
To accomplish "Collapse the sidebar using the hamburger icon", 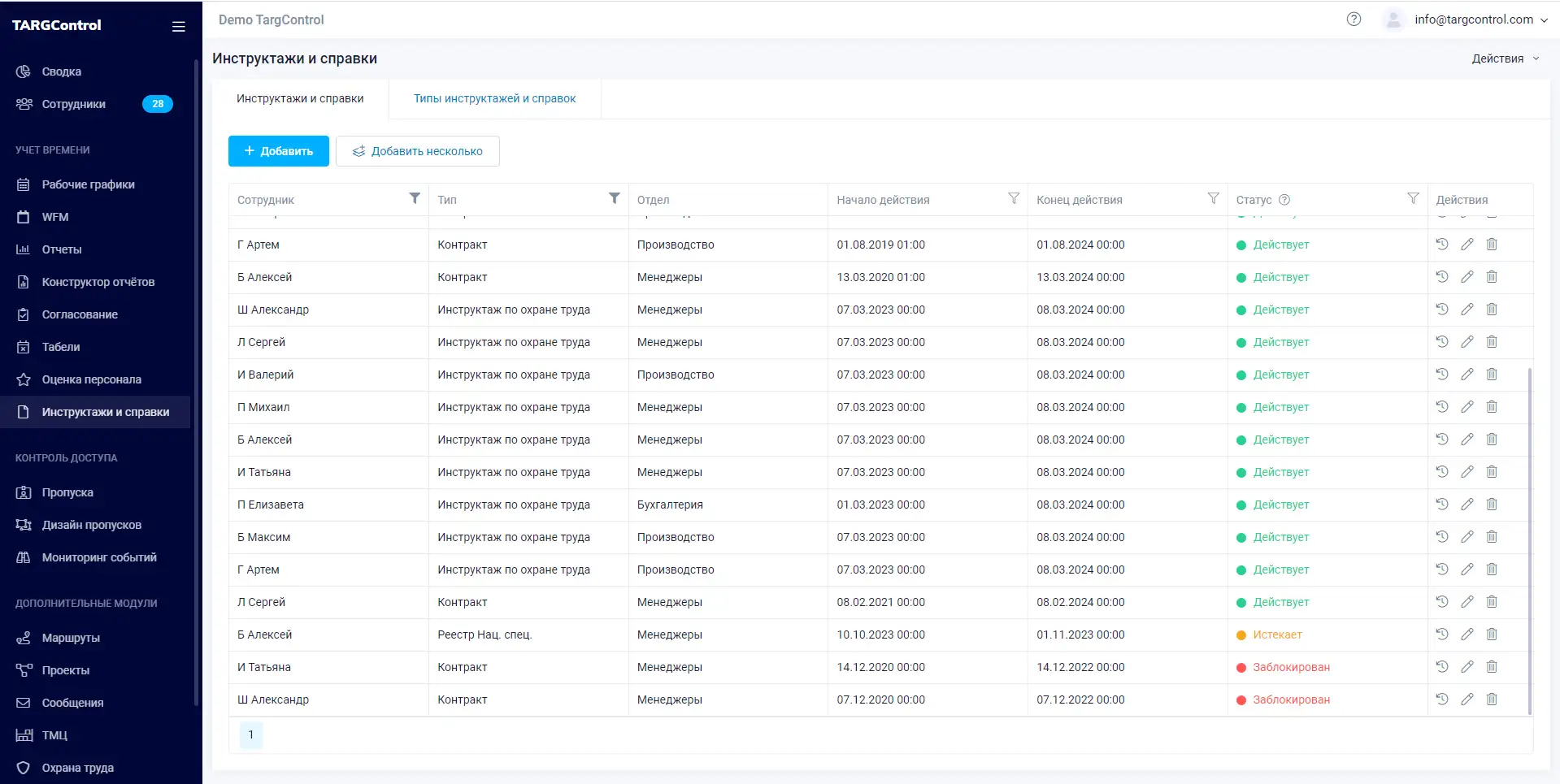I will coord(178,26).
